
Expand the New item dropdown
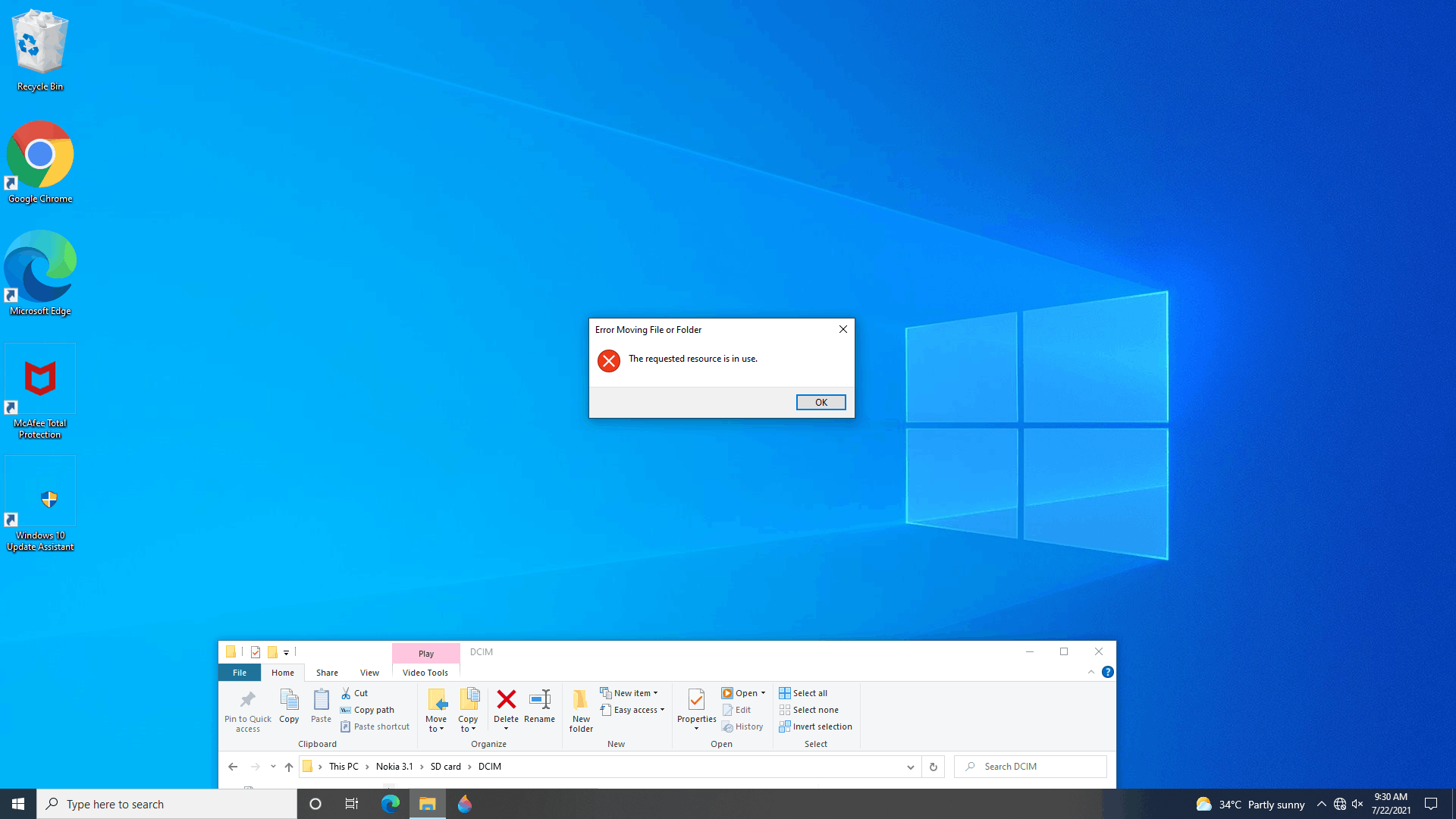coord(655,693)
